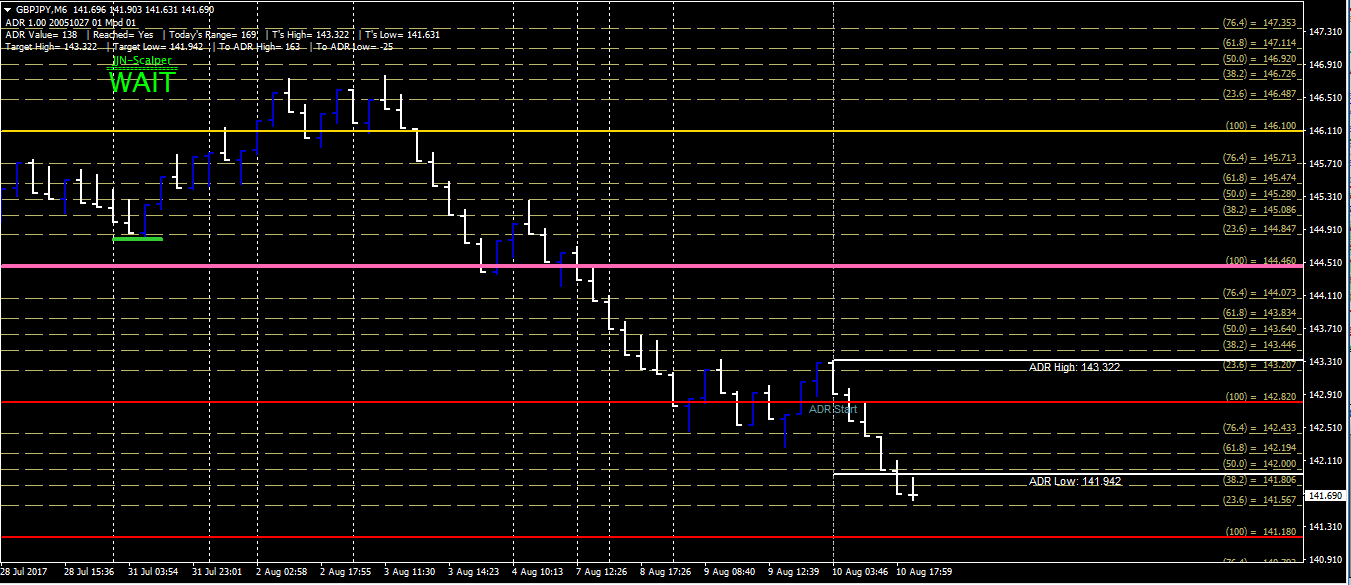This screenshot has height=585, width=1351.
Task: Select the pink horizontal line at 144.460
Action: tap(650, 265)
